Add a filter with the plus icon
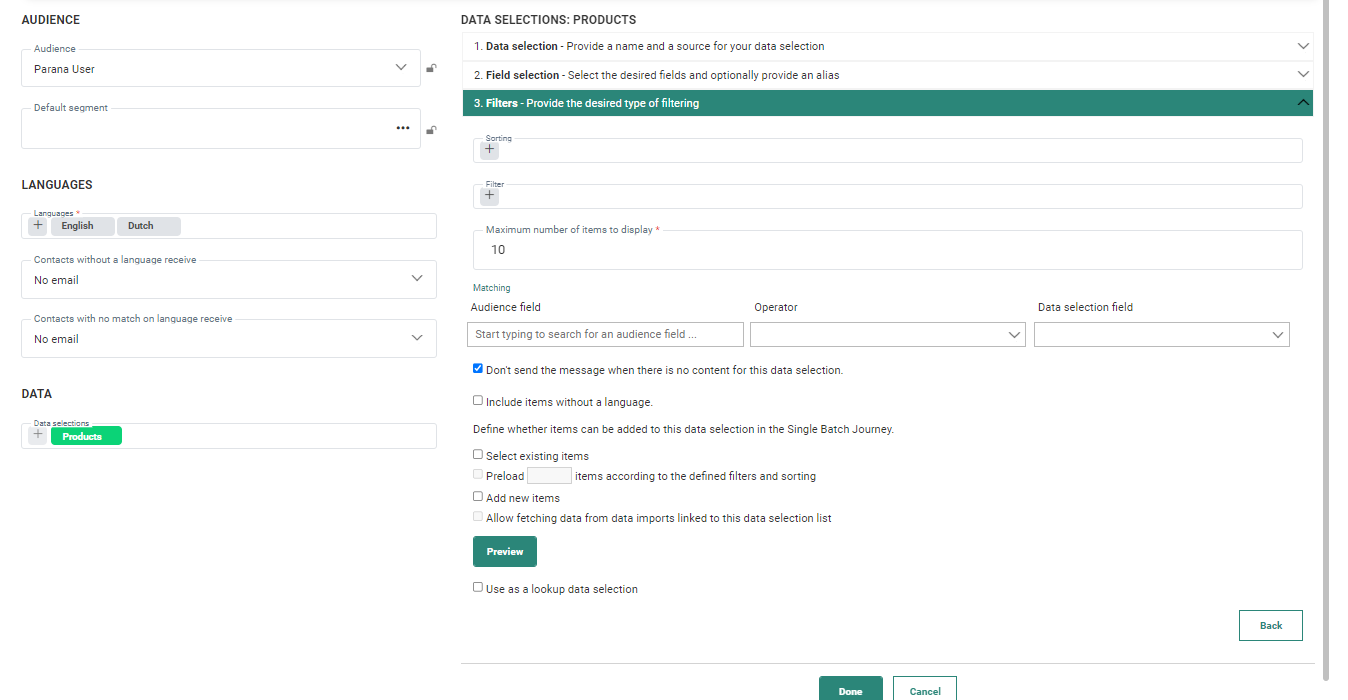Image resolution: width=1348 pixels, height=700 pixels. tap(490, 196)
